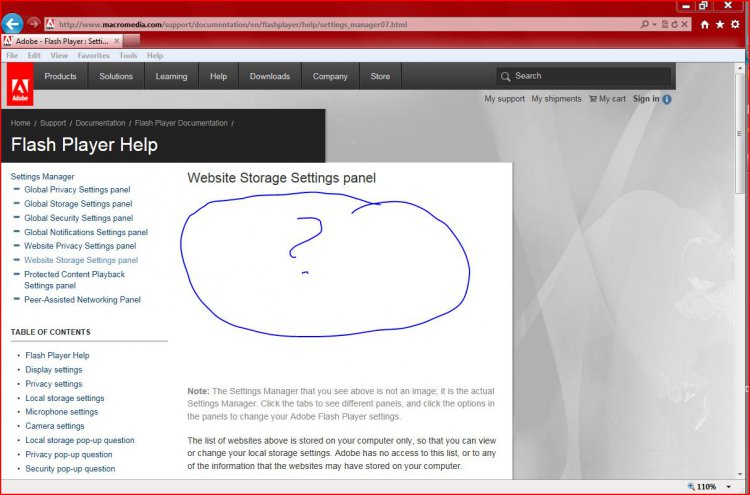Viewport: 750px width, 495px height.
Task: Open the File menu
Action: click(12, 55)
